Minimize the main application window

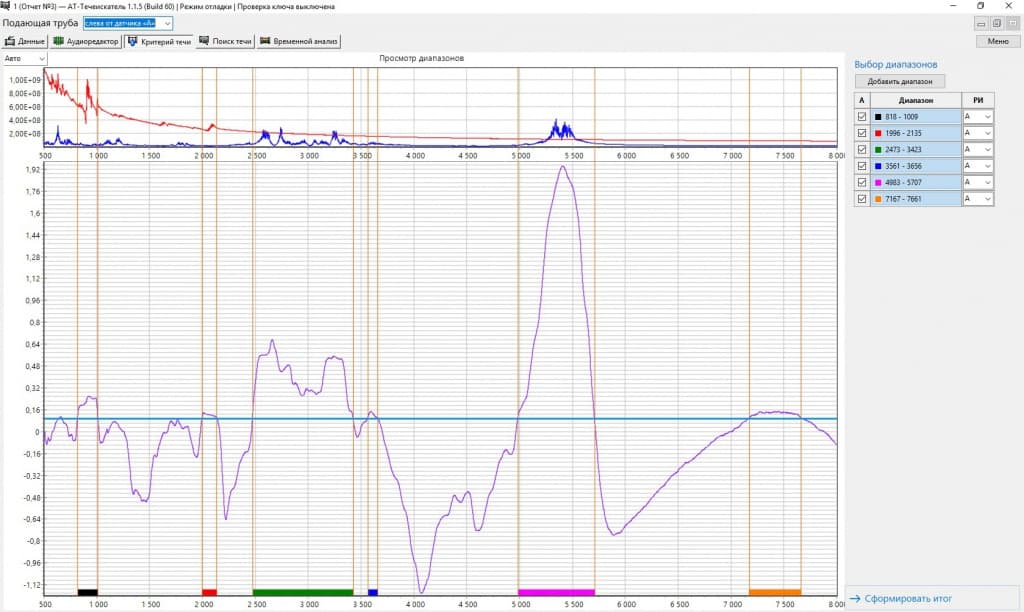(953, 6)
